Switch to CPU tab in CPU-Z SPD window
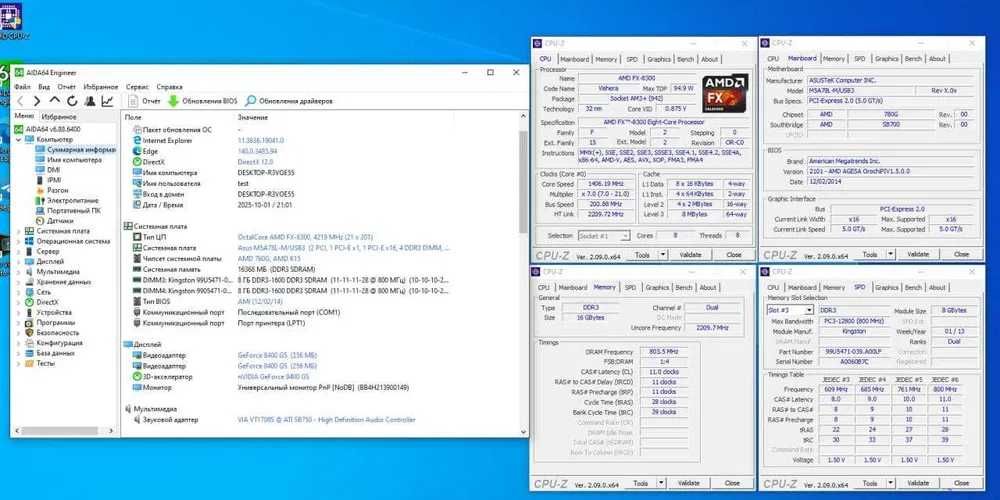Screen dimensions: 1000x500 tap(773, 288)
